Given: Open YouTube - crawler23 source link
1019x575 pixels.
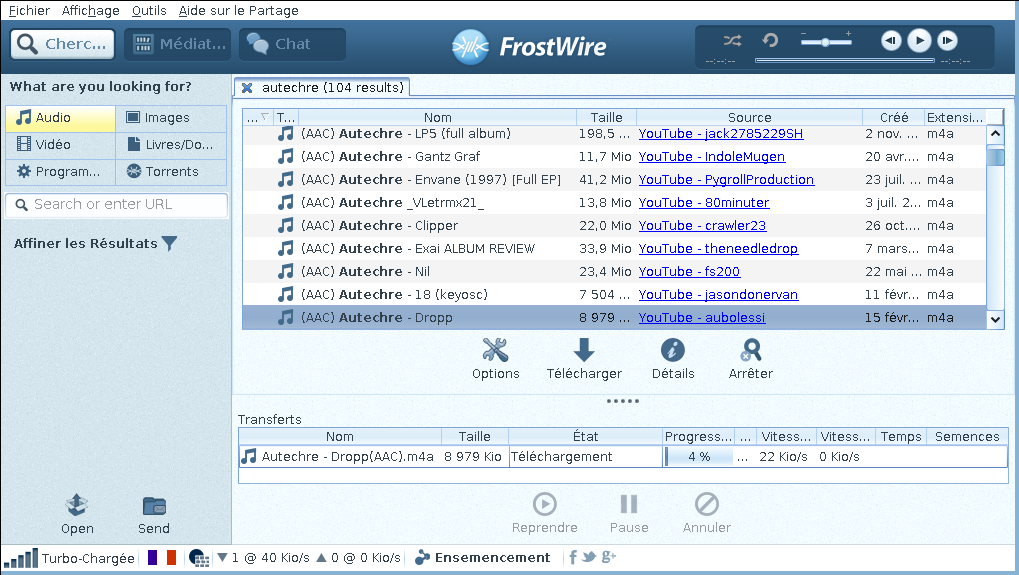Looking at the screenshot, I should point(703,226).
